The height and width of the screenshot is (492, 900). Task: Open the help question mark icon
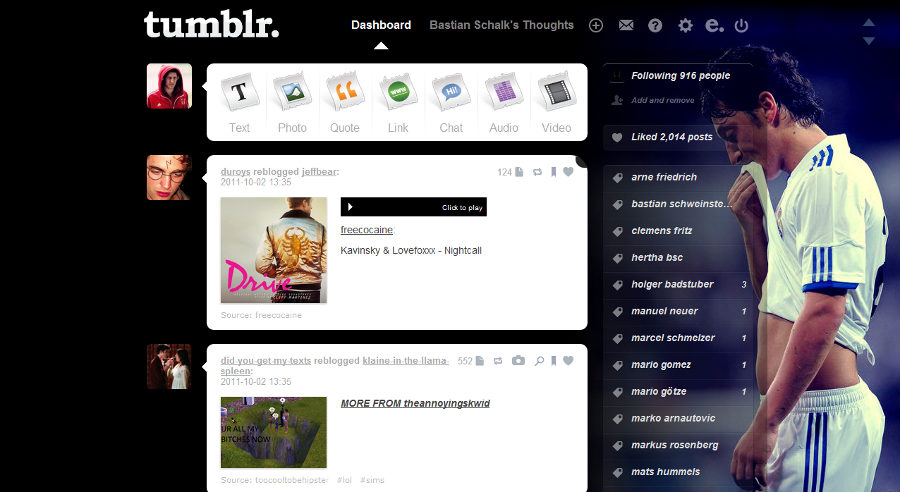tap(655, 25)
